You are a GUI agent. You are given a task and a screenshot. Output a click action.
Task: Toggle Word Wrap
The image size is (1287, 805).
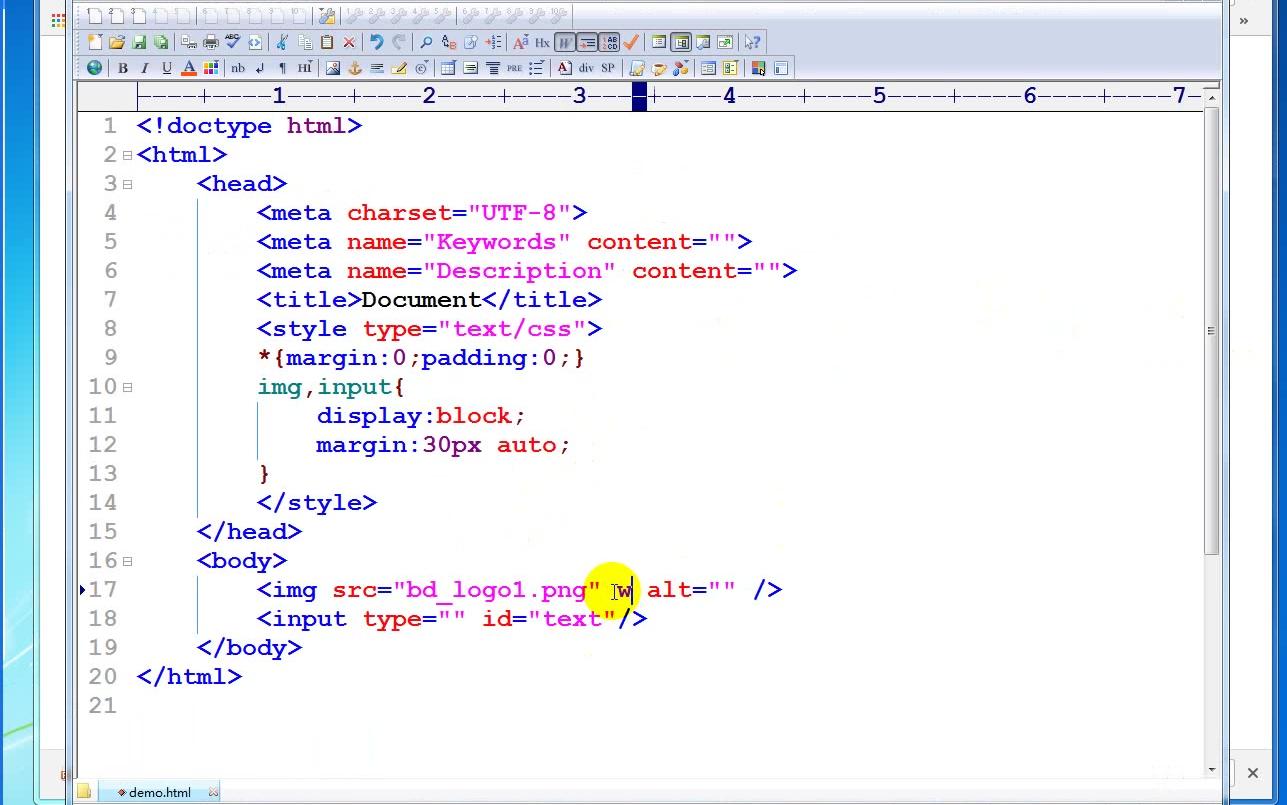pos(565,42)
